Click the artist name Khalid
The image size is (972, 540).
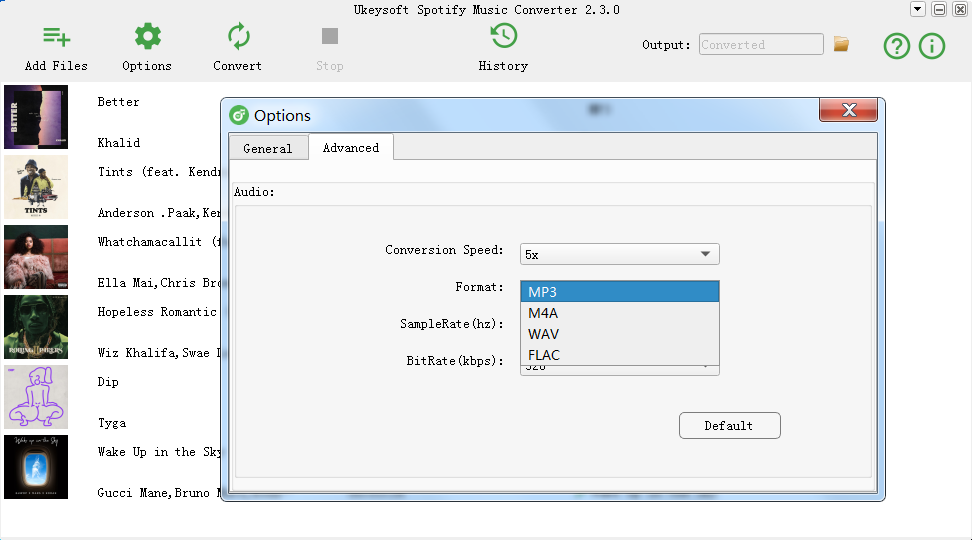[x=119, y=143]
